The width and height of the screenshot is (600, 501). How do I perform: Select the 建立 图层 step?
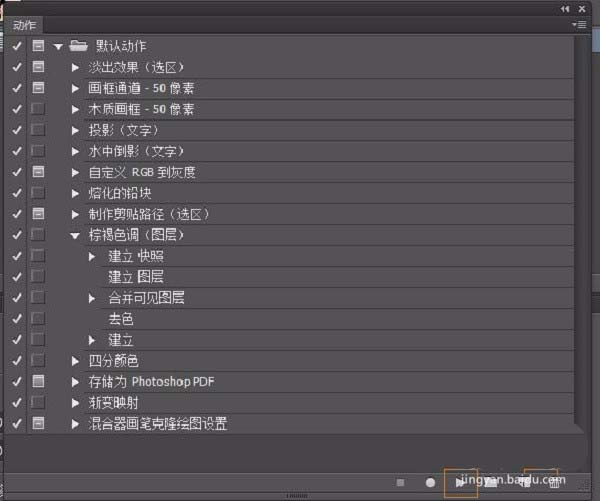pyautogui.click(x=136, y=277)
